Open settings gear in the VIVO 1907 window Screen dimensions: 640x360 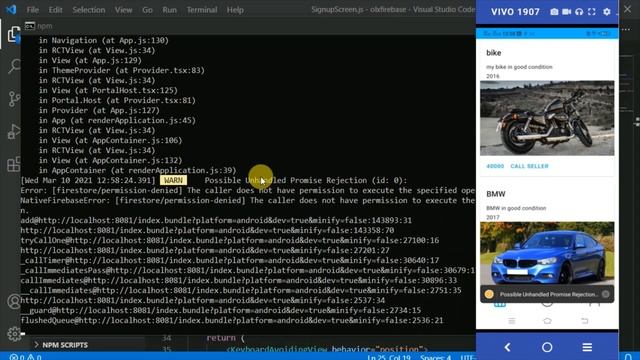coord(607,12)
